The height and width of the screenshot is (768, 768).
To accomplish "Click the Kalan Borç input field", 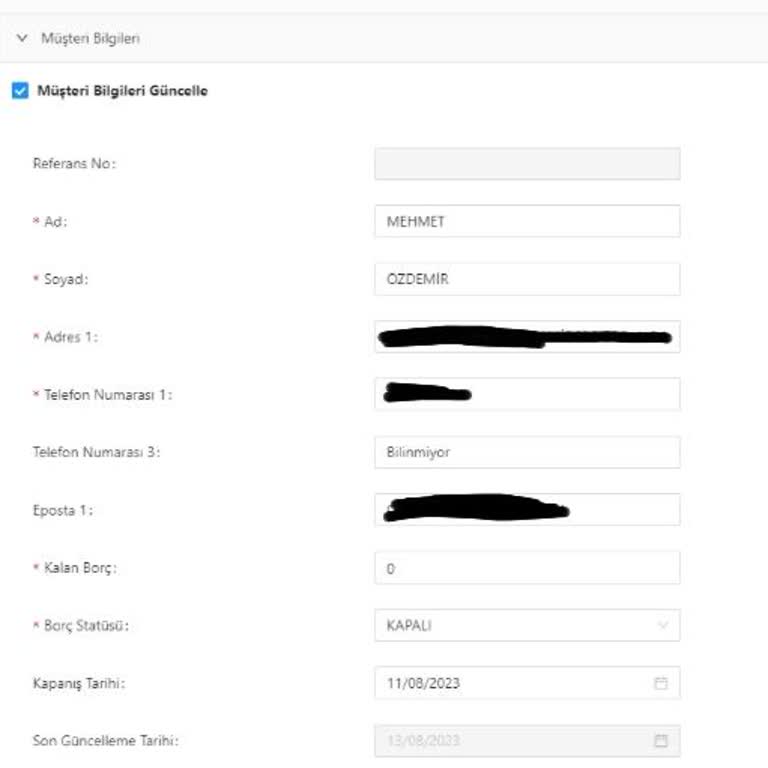I will [x=527, y=568].
